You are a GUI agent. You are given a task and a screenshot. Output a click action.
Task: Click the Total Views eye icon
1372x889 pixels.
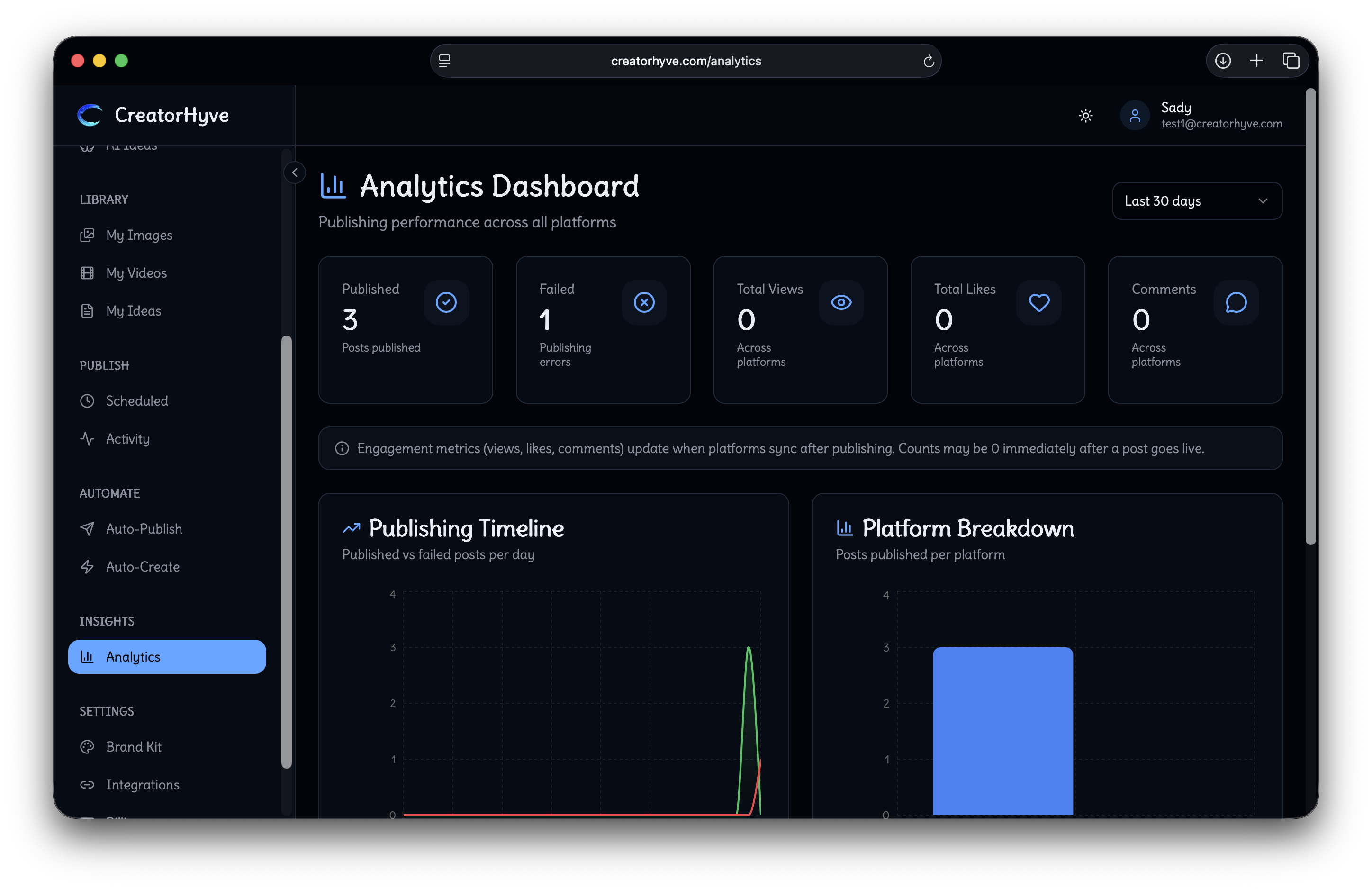coord(841,303)
